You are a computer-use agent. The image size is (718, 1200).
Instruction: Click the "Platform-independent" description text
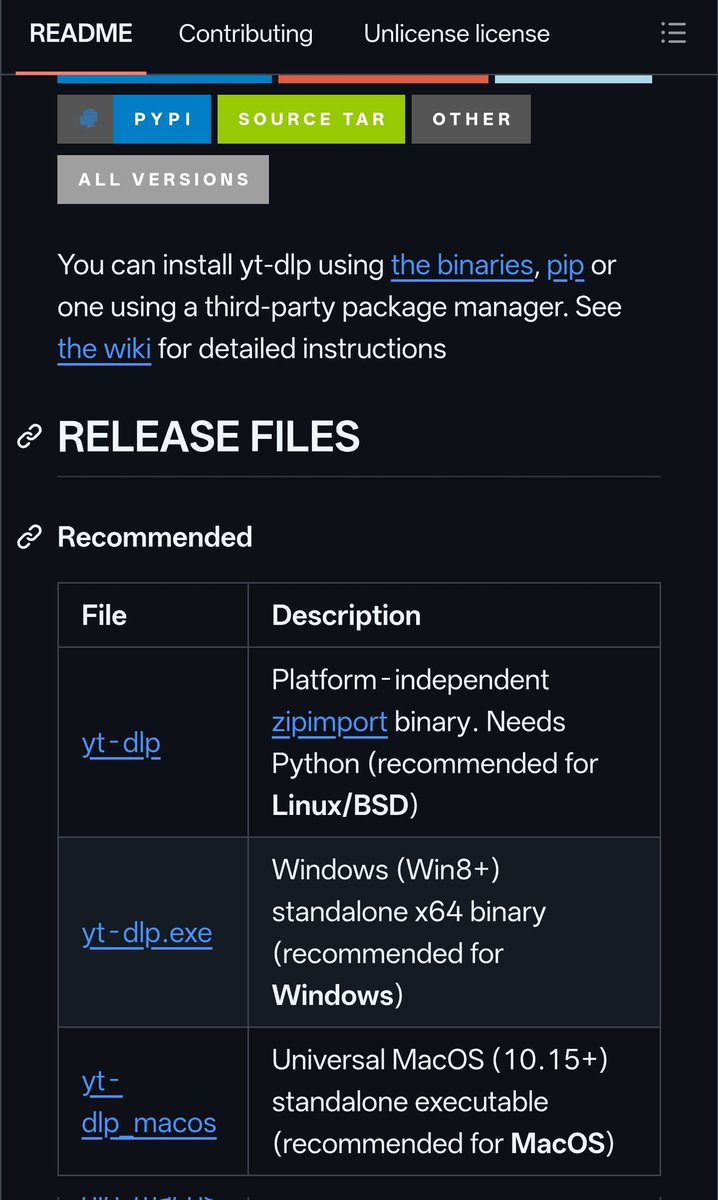[410, 680]
